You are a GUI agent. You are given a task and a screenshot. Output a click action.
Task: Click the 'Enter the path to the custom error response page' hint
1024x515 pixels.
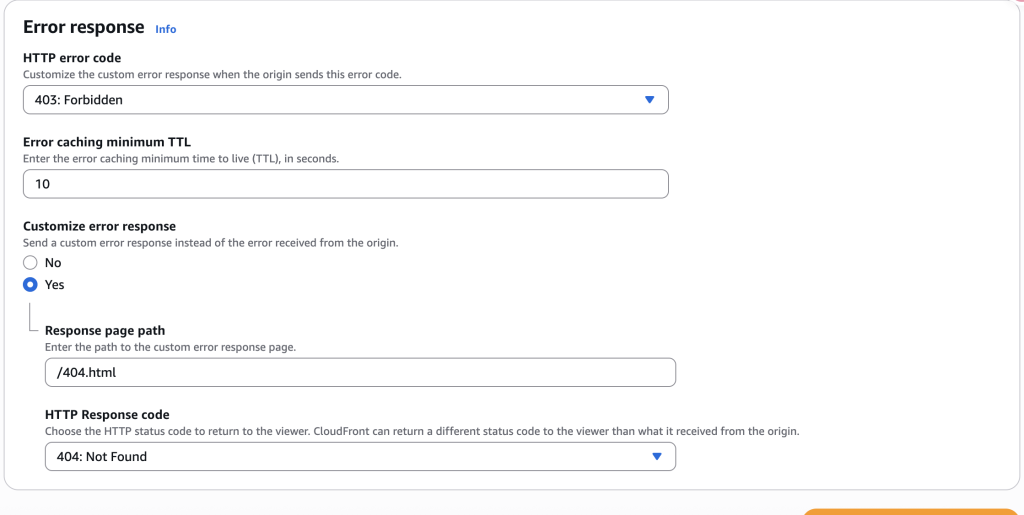point(170,347)
